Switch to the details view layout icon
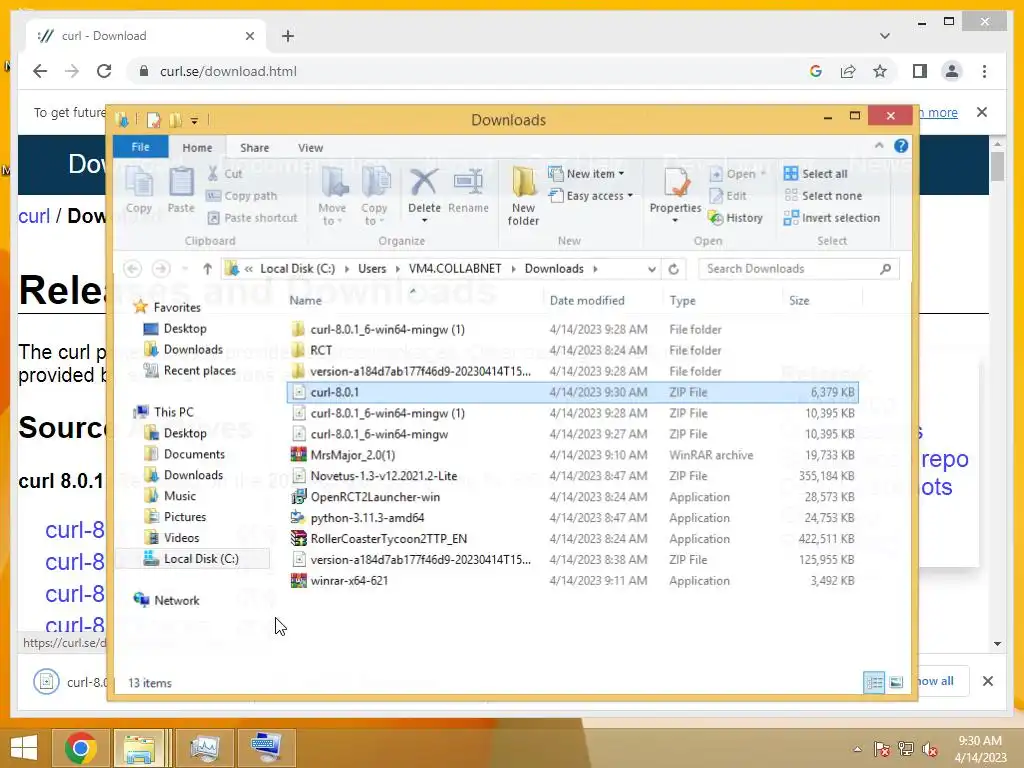This screenshot has width=1024, height=768. [x=874, y=682]
